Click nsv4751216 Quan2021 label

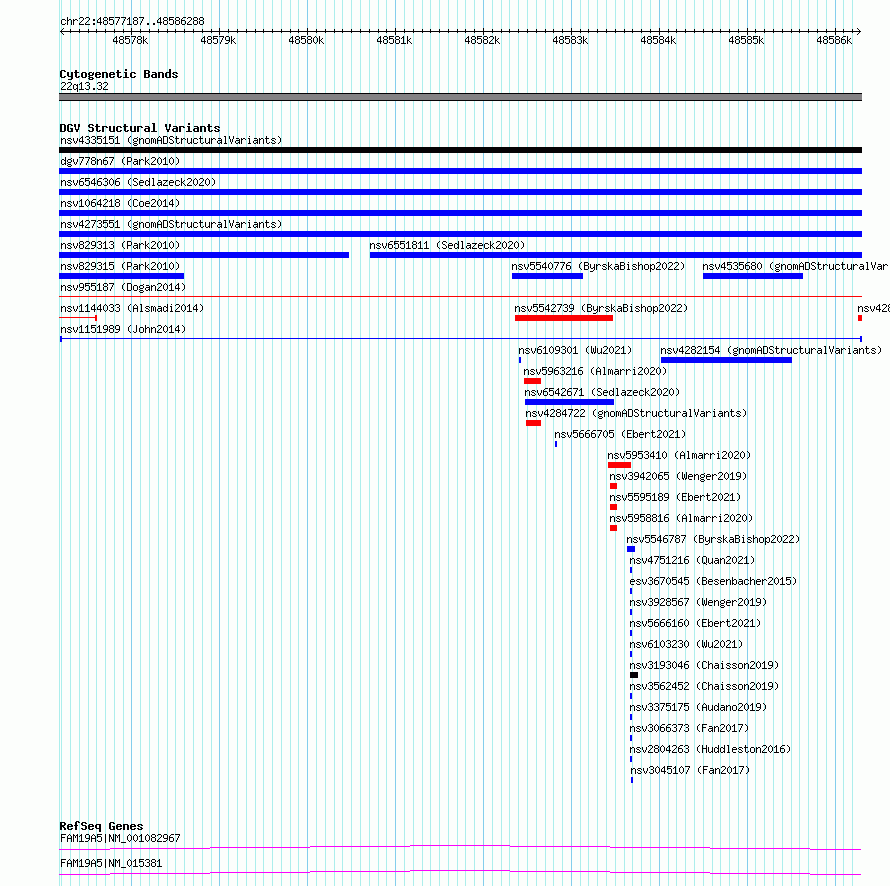pos(692,560)
